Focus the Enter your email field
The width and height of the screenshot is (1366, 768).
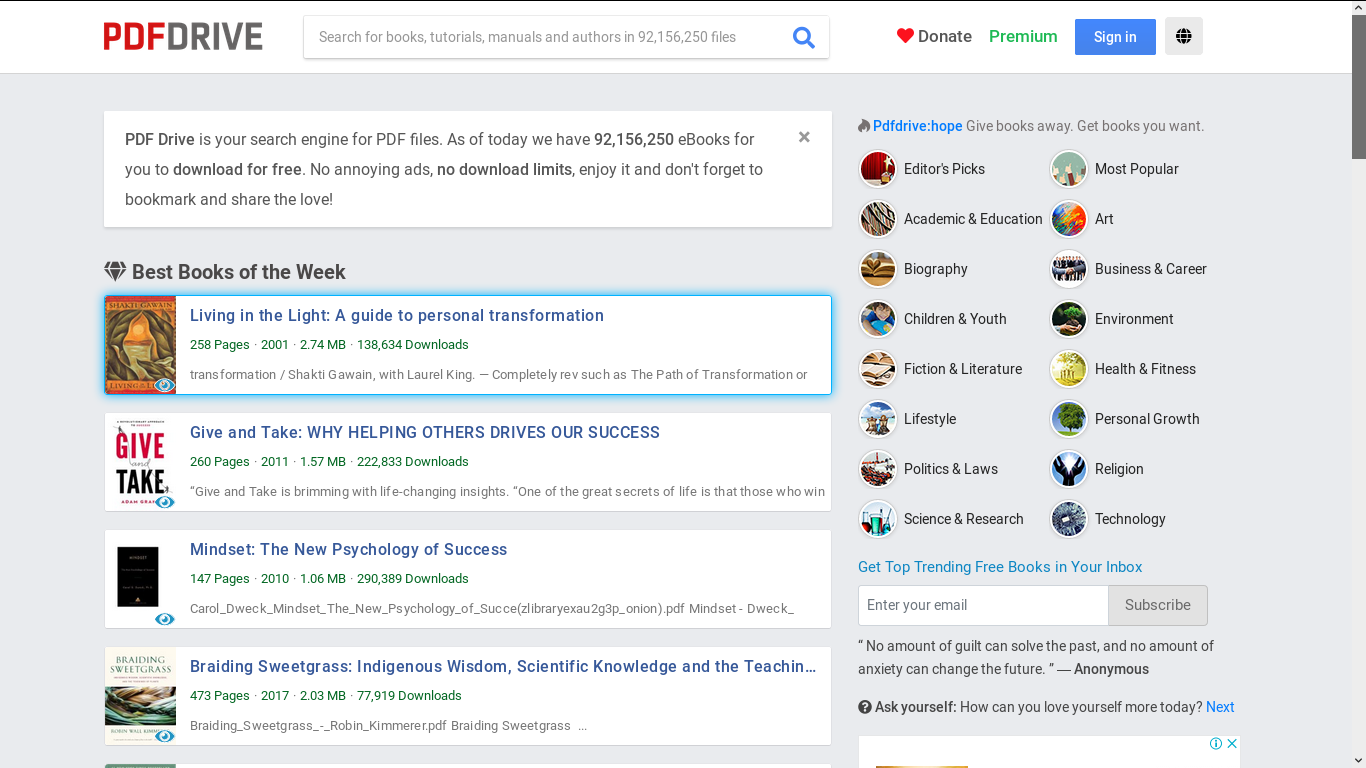tap(983, 605)
